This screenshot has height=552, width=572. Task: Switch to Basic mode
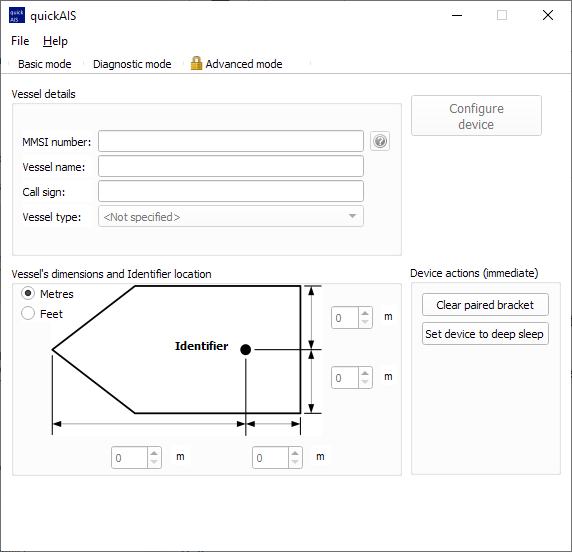click(45, 64)
